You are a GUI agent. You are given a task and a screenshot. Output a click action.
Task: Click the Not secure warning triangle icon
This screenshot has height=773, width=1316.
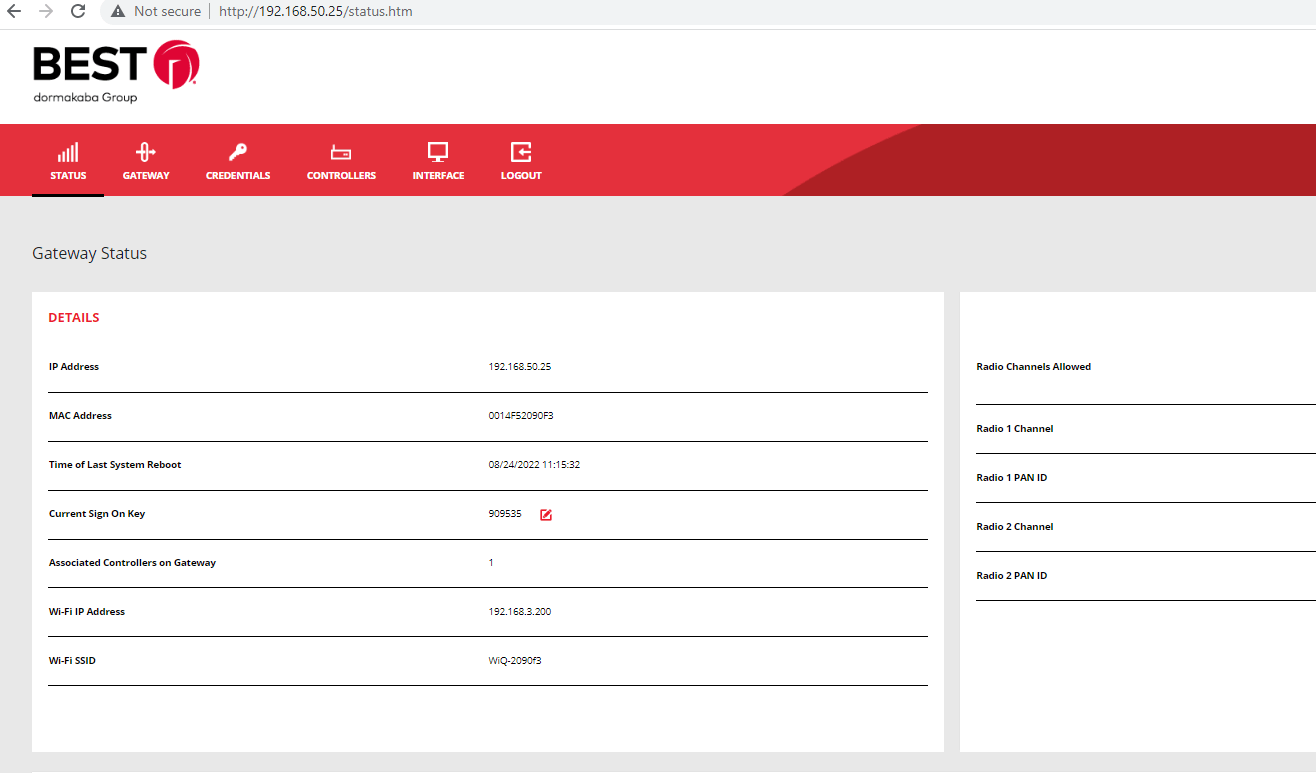coord(118,11)
